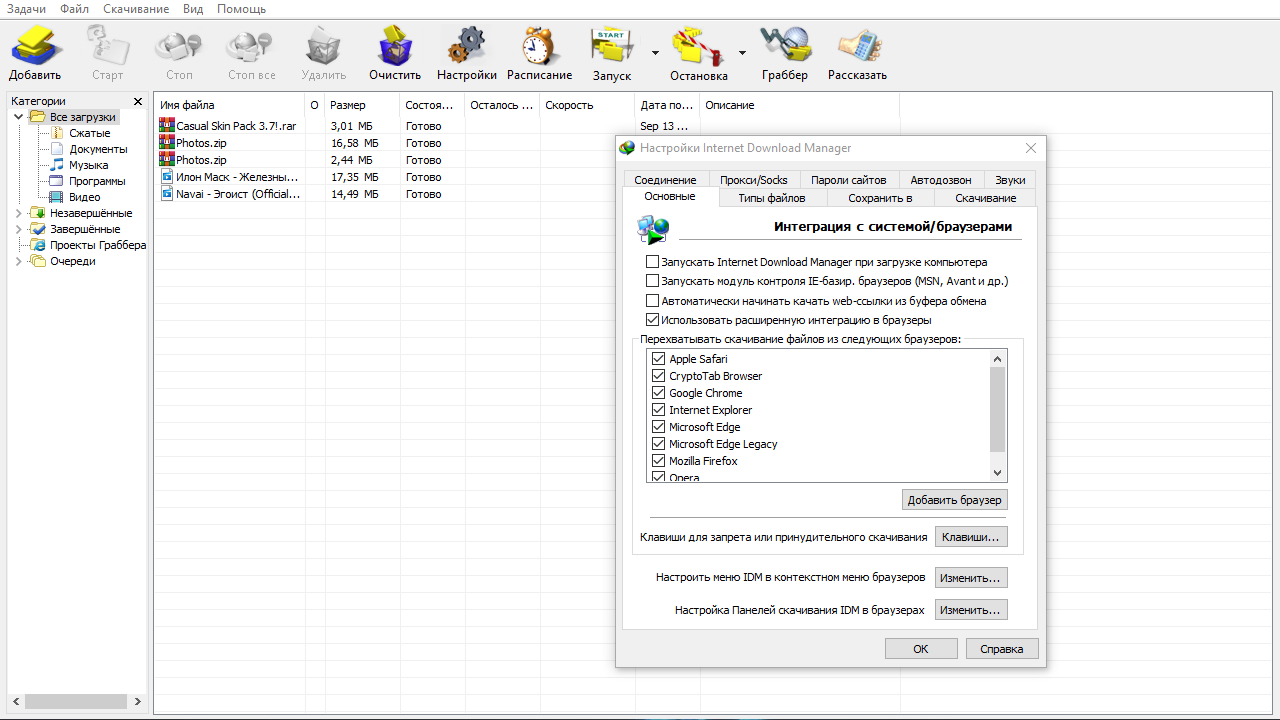Uncheck CryptoTab Browser checkbox

coord(658,376)
